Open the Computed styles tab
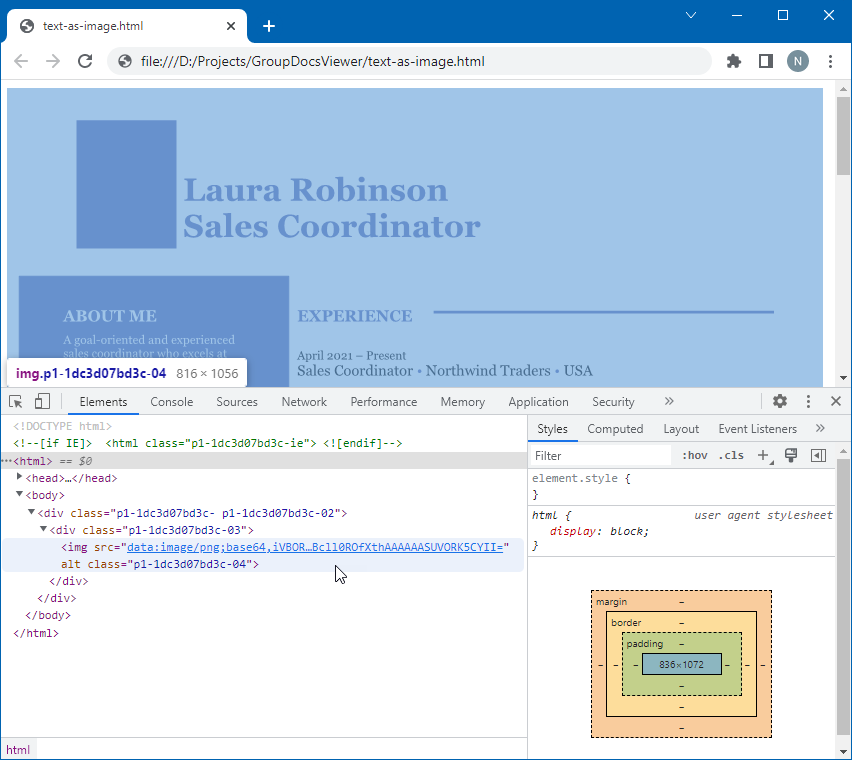The height and width of the screenshot is (760, 852). [x=615, y=429]
